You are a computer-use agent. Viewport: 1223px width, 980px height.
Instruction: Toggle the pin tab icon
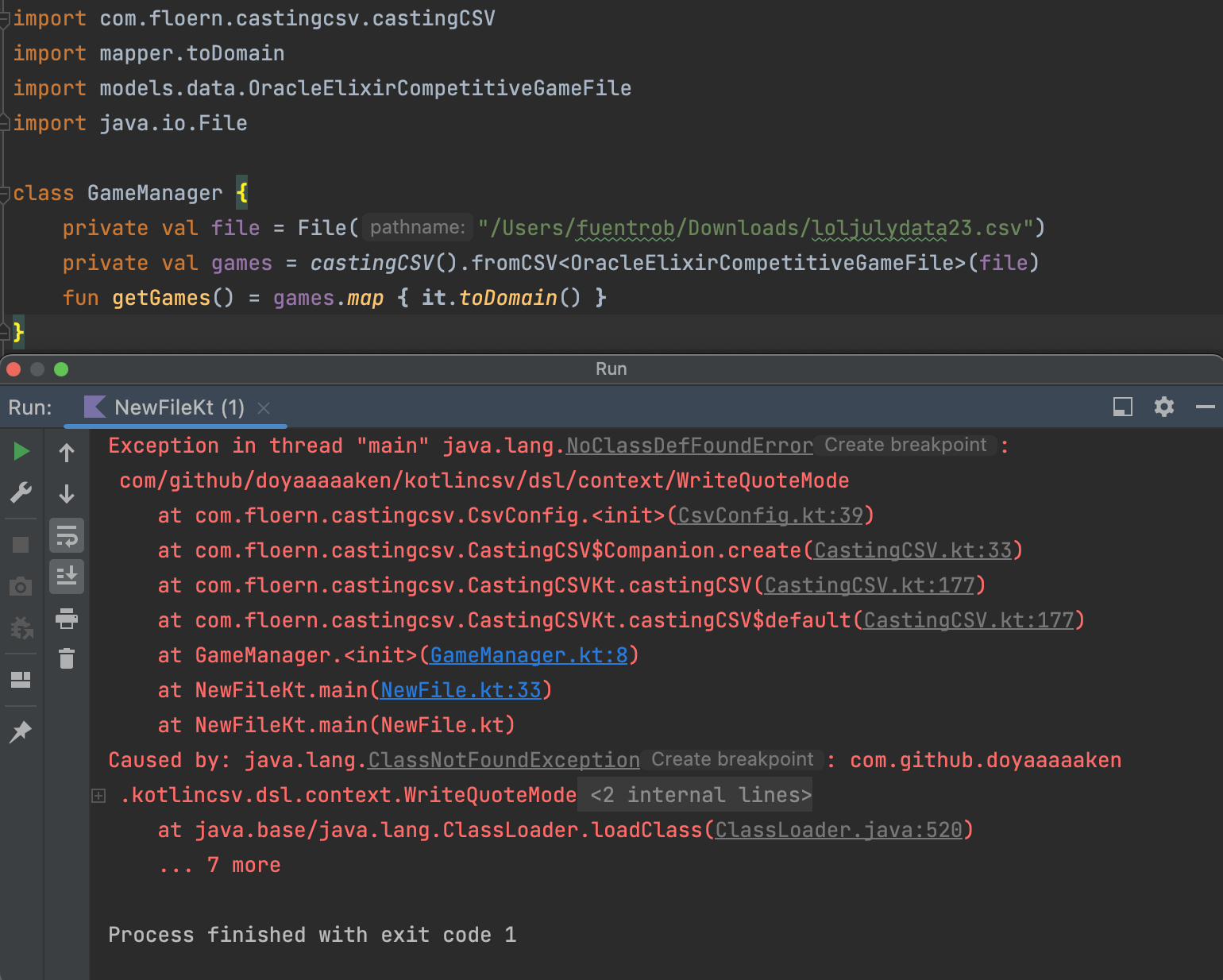tap(21, 731)
